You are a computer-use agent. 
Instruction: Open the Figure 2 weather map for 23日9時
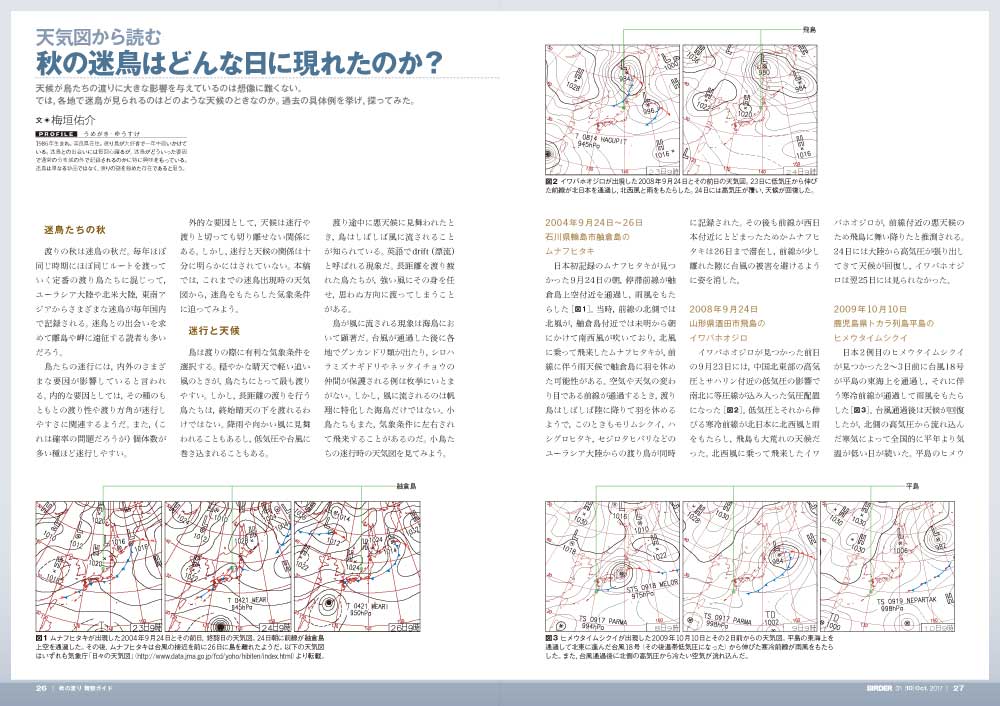click(613, 110)
